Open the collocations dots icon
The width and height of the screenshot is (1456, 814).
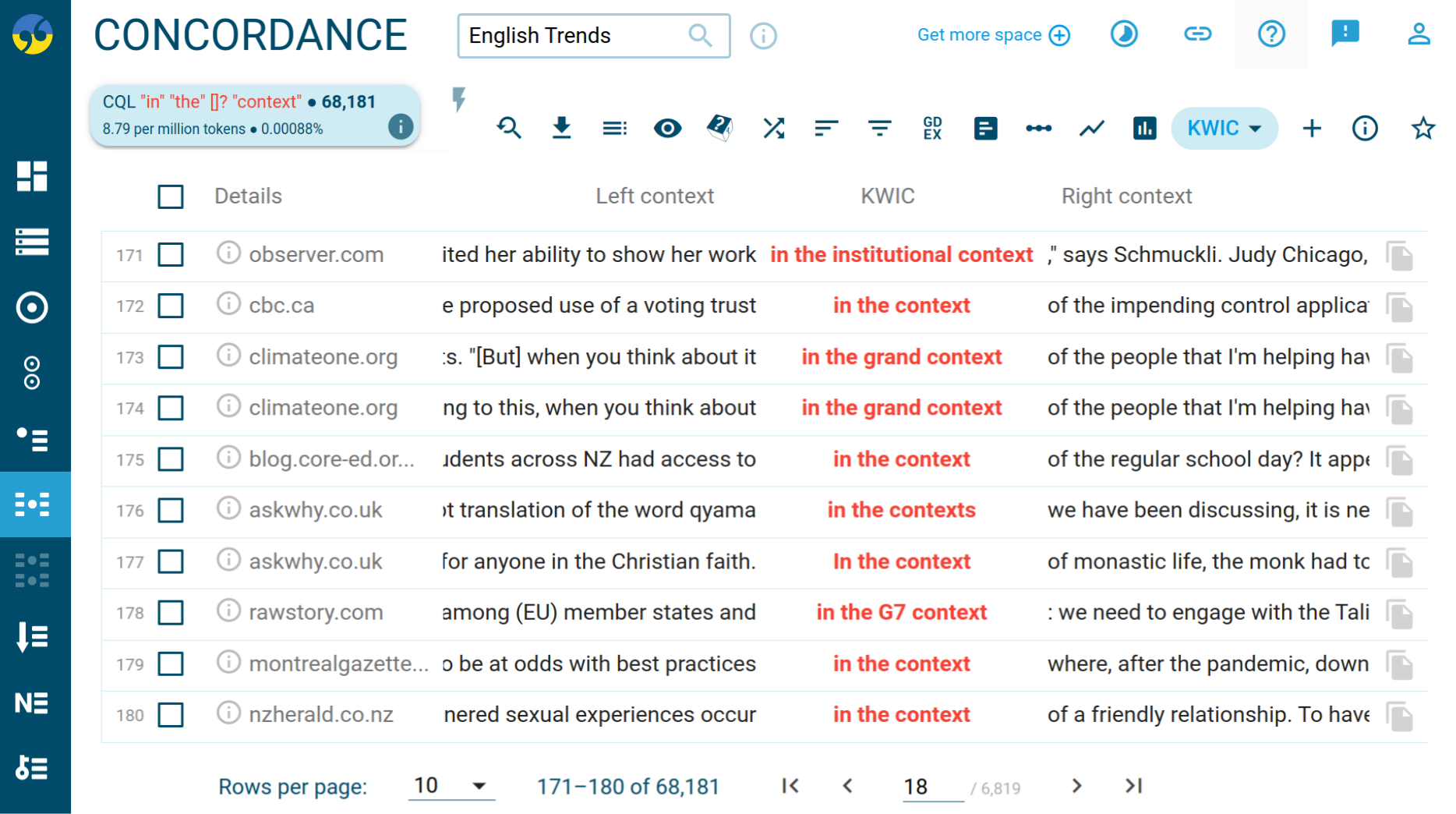pyautogui.click(x=1038, y=128)
